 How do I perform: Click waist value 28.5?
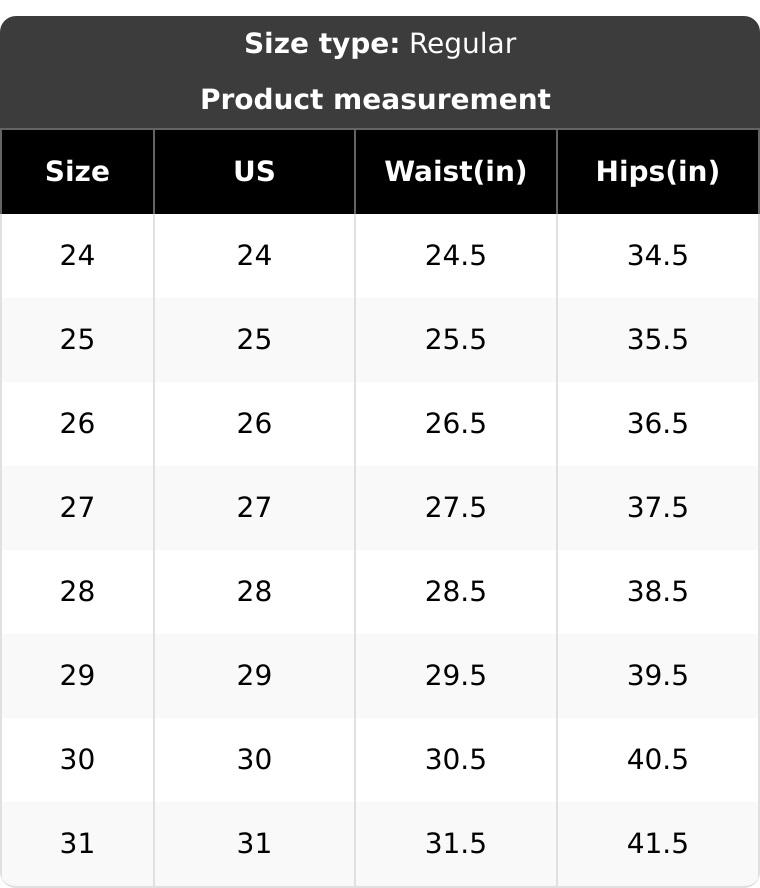click(455, 592)
